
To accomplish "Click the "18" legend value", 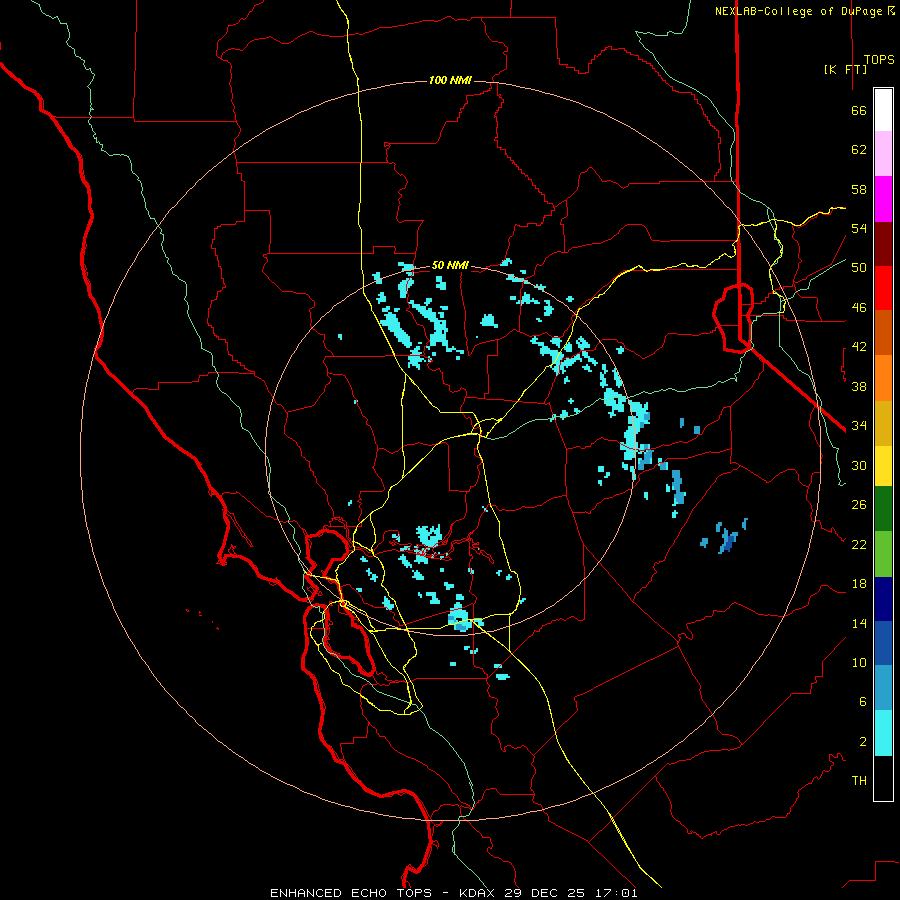I will [x=859, y=584].
